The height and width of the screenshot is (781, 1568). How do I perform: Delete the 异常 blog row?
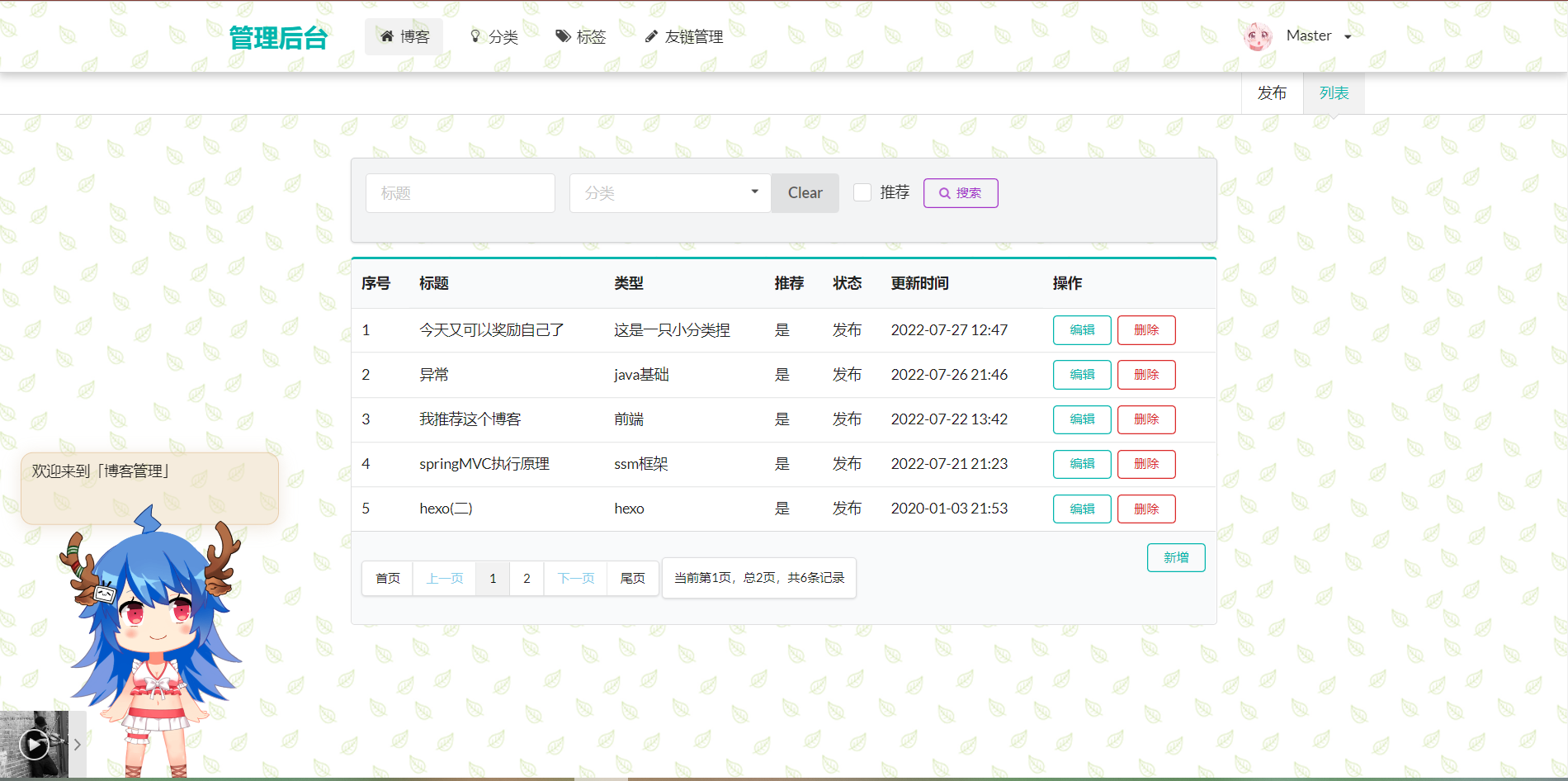tap(1146, 375)
